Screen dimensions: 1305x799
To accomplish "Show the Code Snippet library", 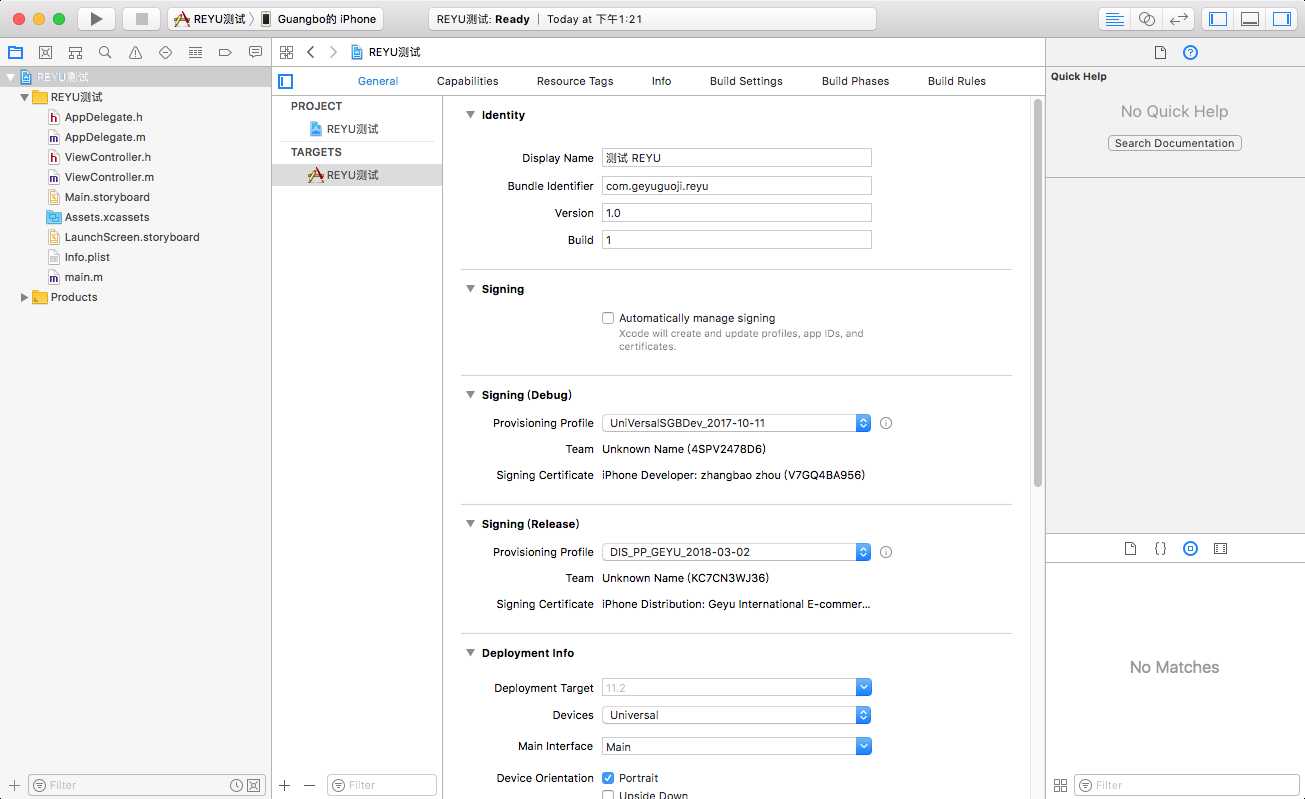I will (x=1160, y=549).
